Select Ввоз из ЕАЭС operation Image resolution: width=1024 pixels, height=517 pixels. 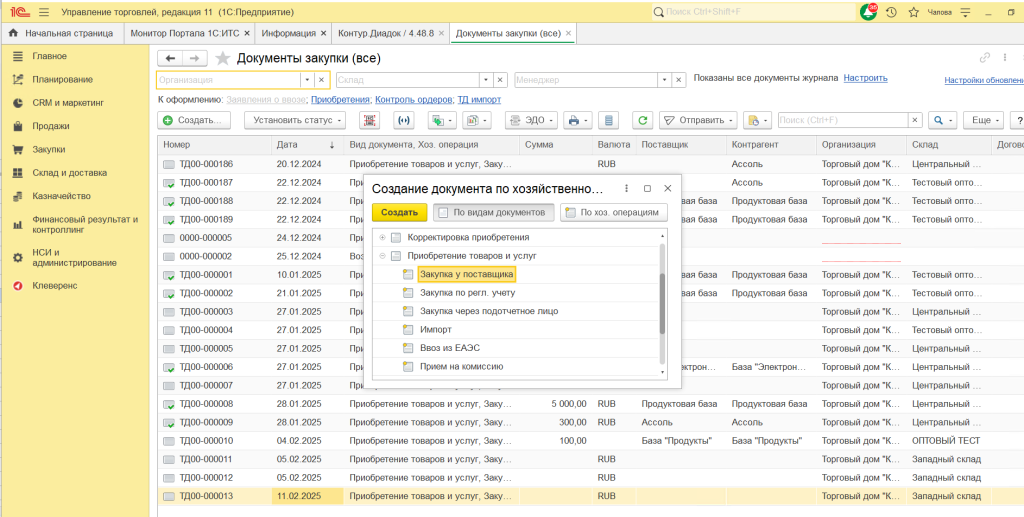[x=450, y=348]
